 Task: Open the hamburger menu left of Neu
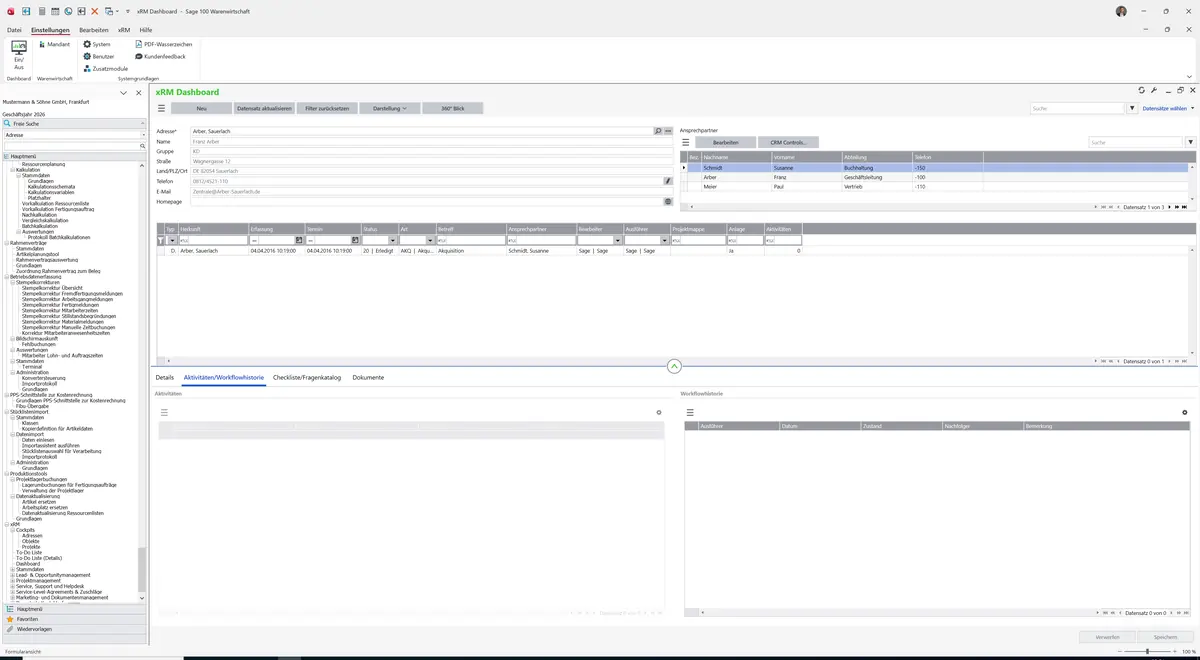tap(161, 108)
